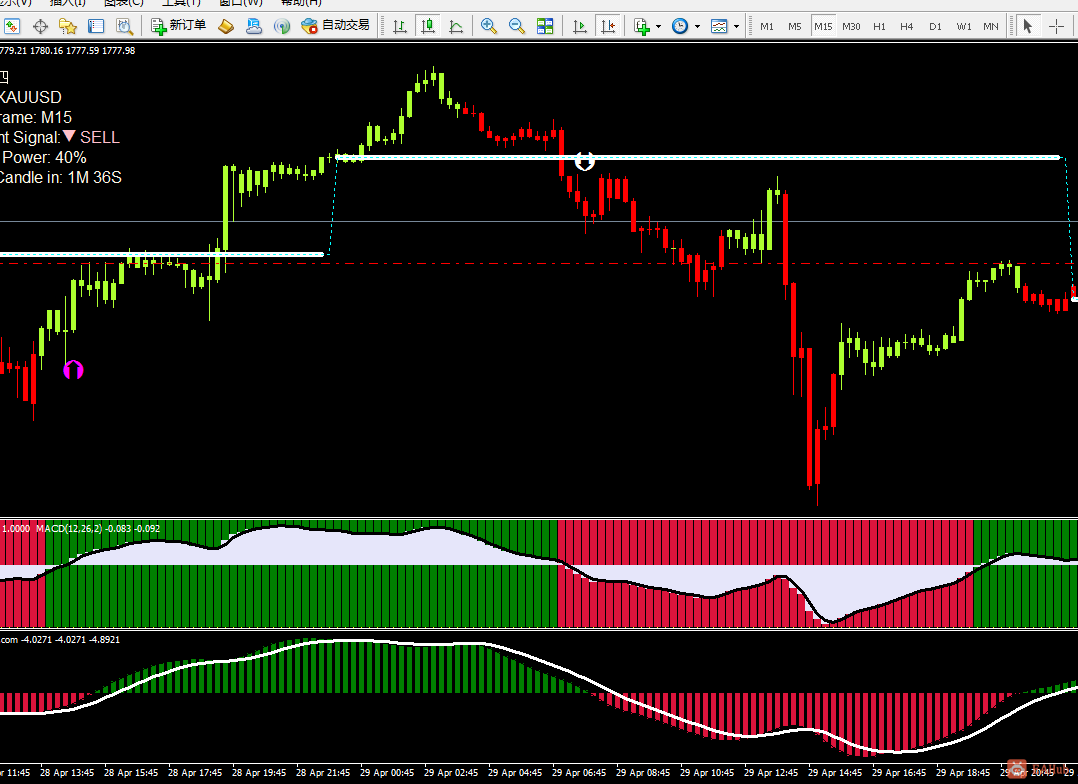Click the 29 Apr 00:45 time label
This screenshot has height=784, width=1078.
pyautogui.click(x=387, y=772)
